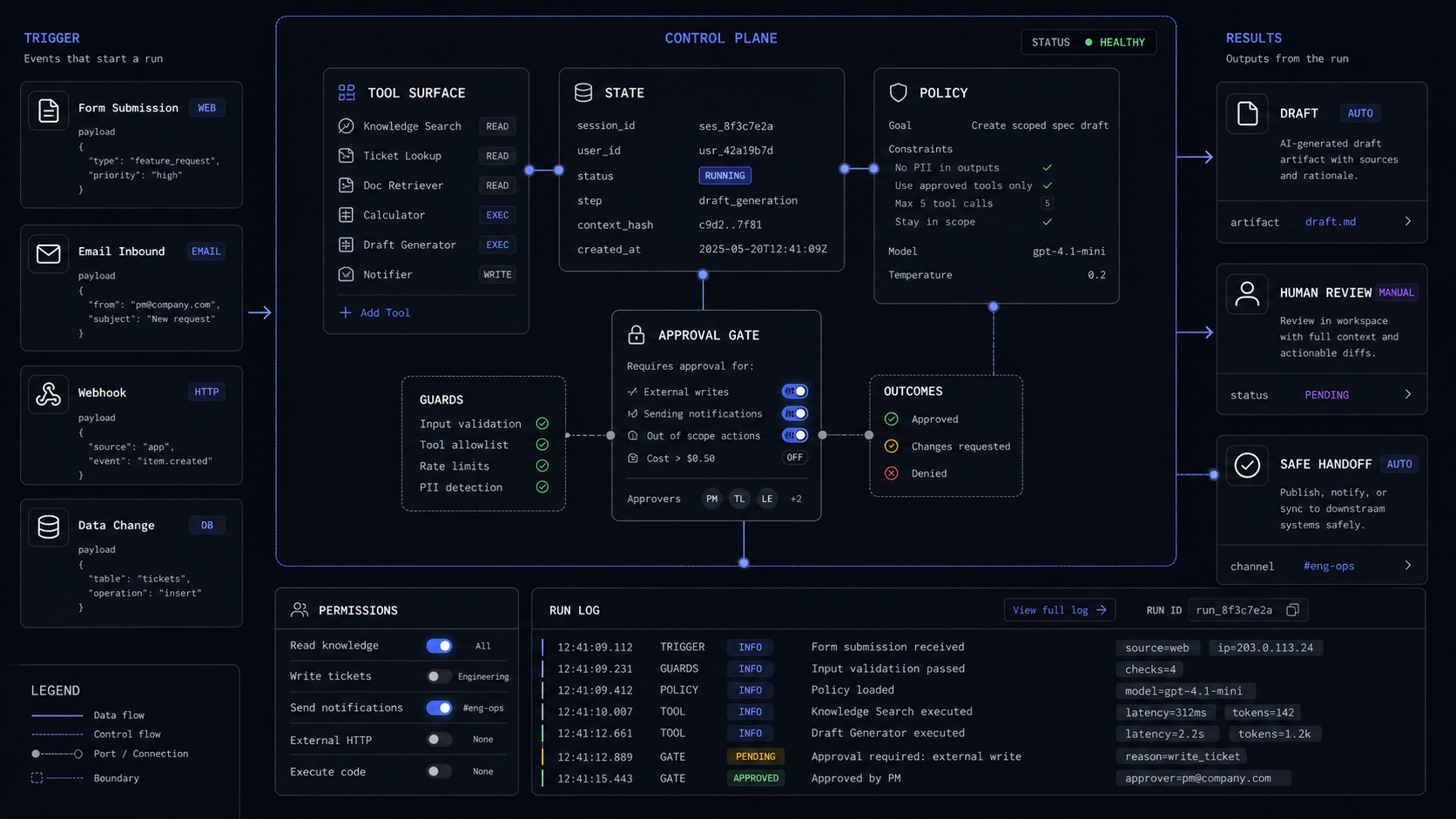Click the Max 5 tool calls value
1456x819 pixels.
click(1047, 204)
